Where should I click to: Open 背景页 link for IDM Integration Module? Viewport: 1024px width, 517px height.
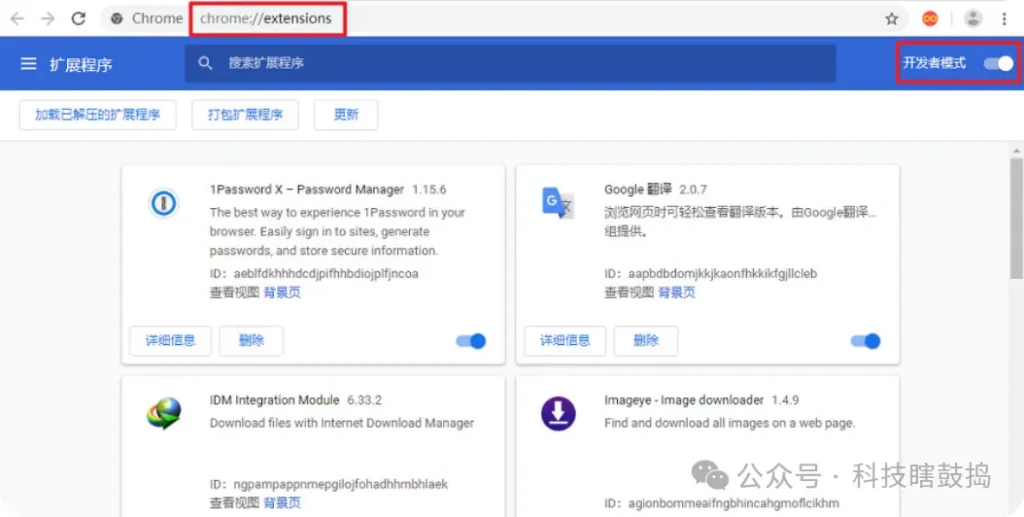pos(282,503)
